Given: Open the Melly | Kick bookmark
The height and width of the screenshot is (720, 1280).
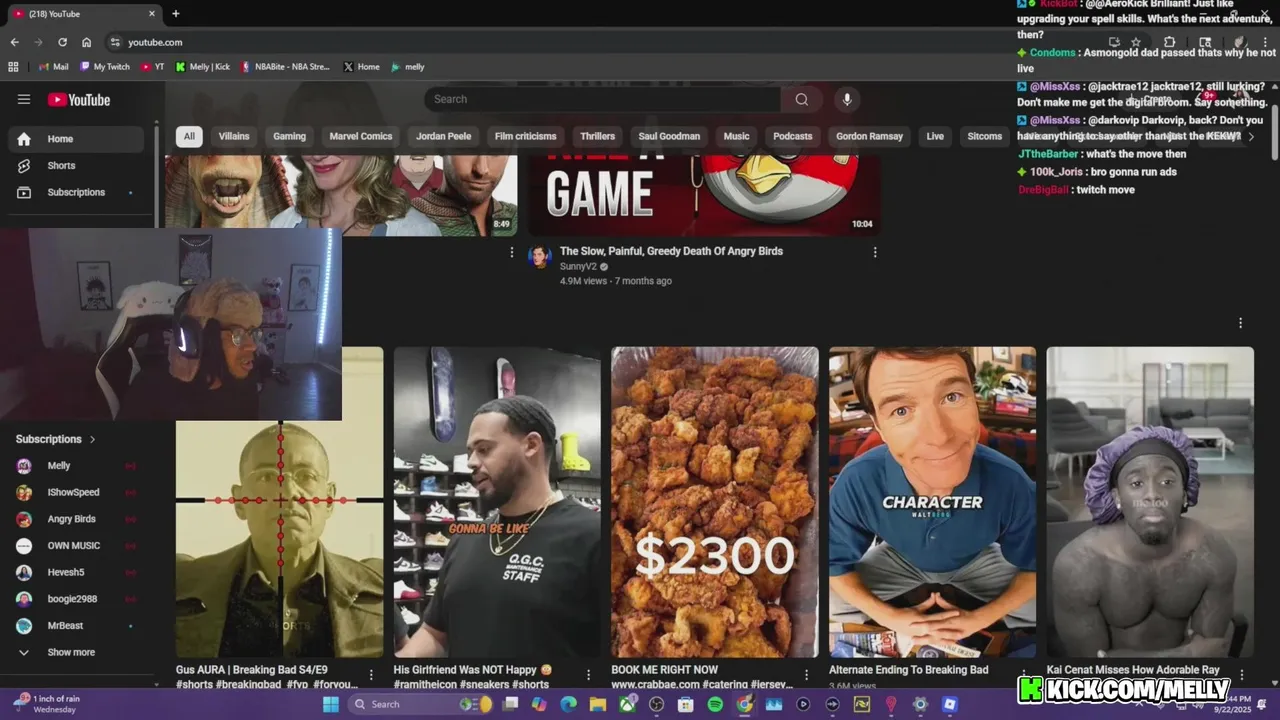Looking at the screenshot, I should [203, 67].
